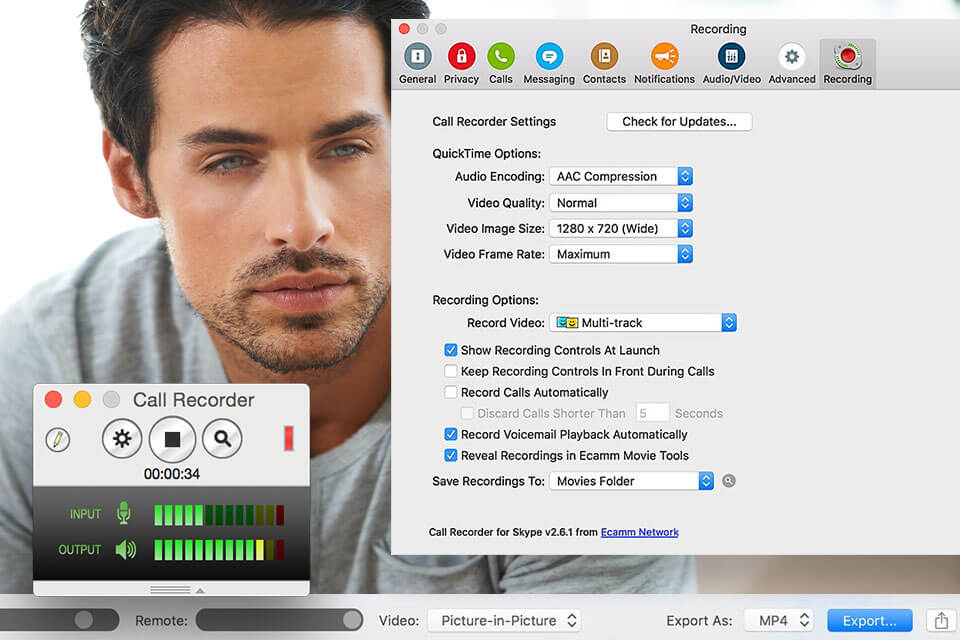Click the magnifier icon in Call Recorder
Image resolution: width=960 pixels, height=640 pixels.
pos(222,439)
